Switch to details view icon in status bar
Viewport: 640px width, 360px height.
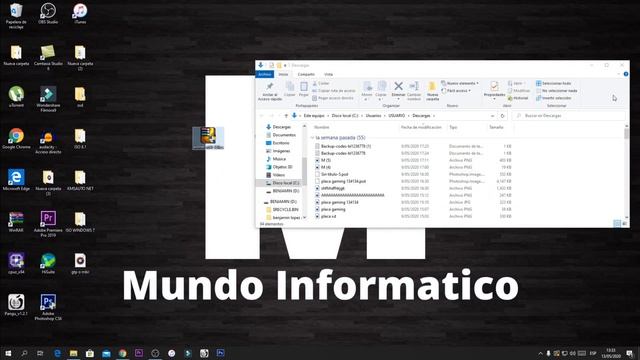click(617, 223)
